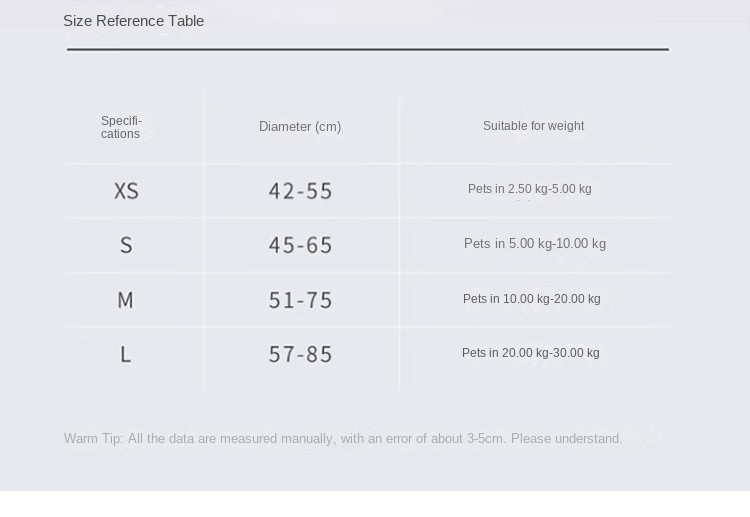
Task: Select the Specifications column header
Action: (121, 127)
